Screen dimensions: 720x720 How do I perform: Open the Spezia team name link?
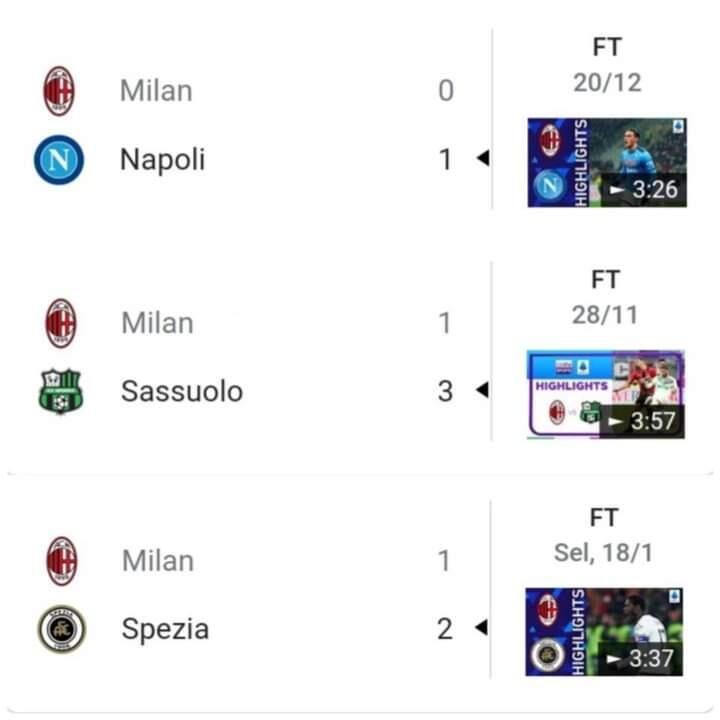pos(165,629)
